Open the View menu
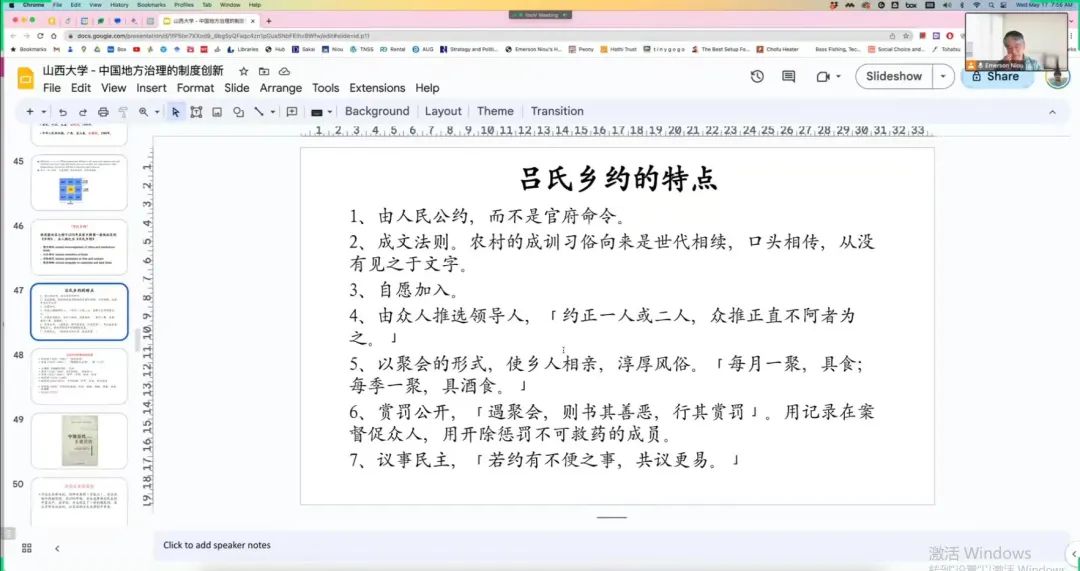The width and height of the screenshot is (1080, 571). tap(114, 88)
